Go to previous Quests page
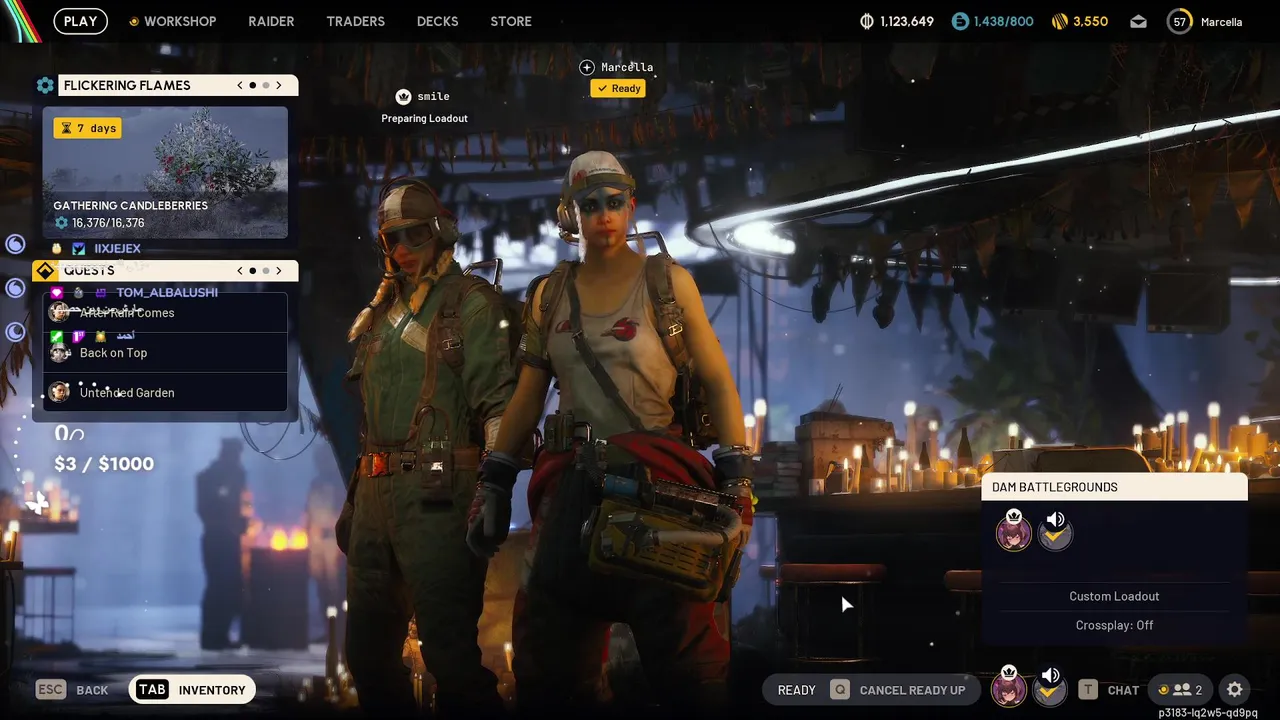The width and height of the screenshot is (1280, 720). pyautogui.click(x=240, y=270)
